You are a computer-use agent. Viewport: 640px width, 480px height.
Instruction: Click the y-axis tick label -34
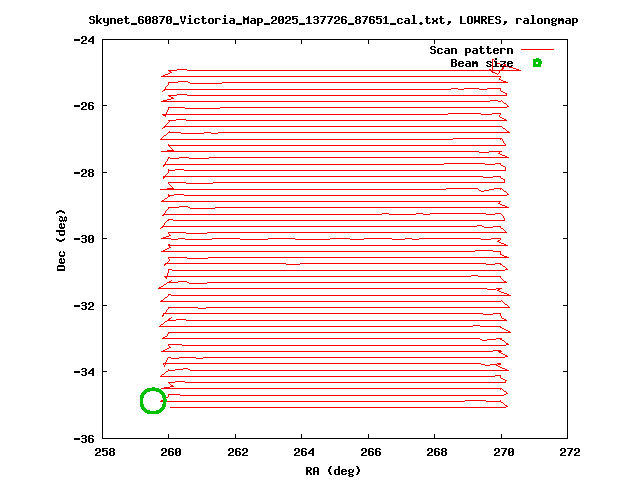(84, 372)
